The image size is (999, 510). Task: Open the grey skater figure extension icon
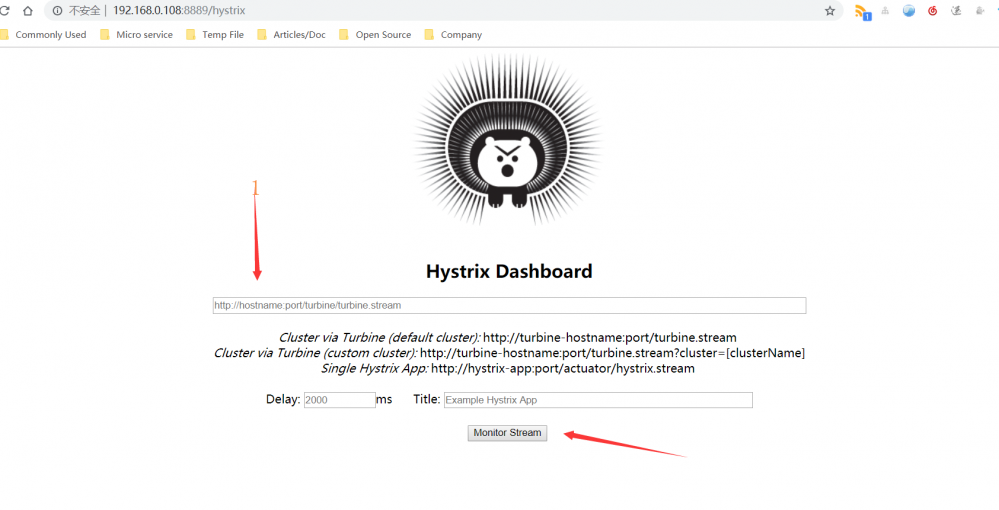click(x=956, y=11)
